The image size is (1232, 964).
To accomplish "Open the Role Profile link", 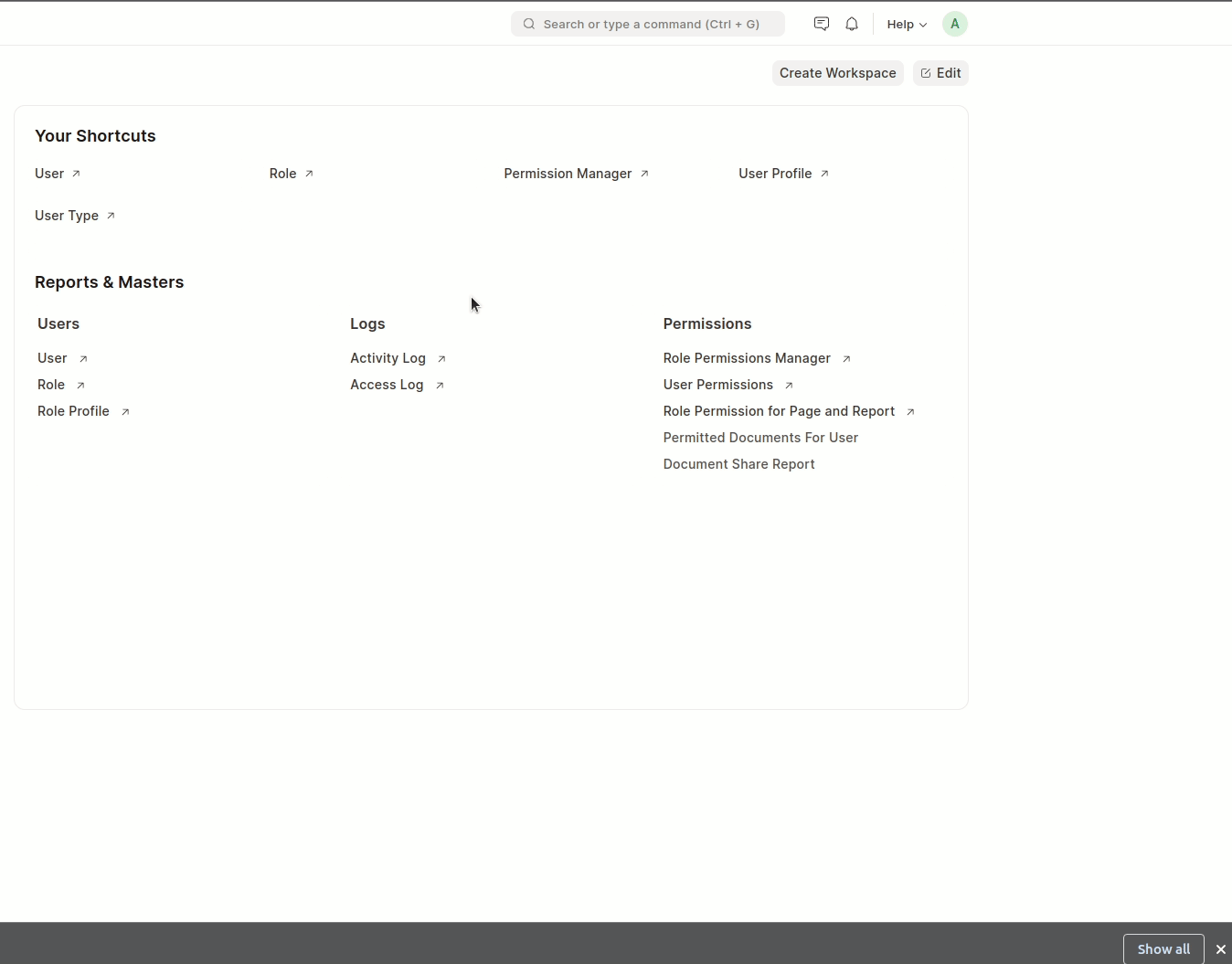I will [73, 411].
